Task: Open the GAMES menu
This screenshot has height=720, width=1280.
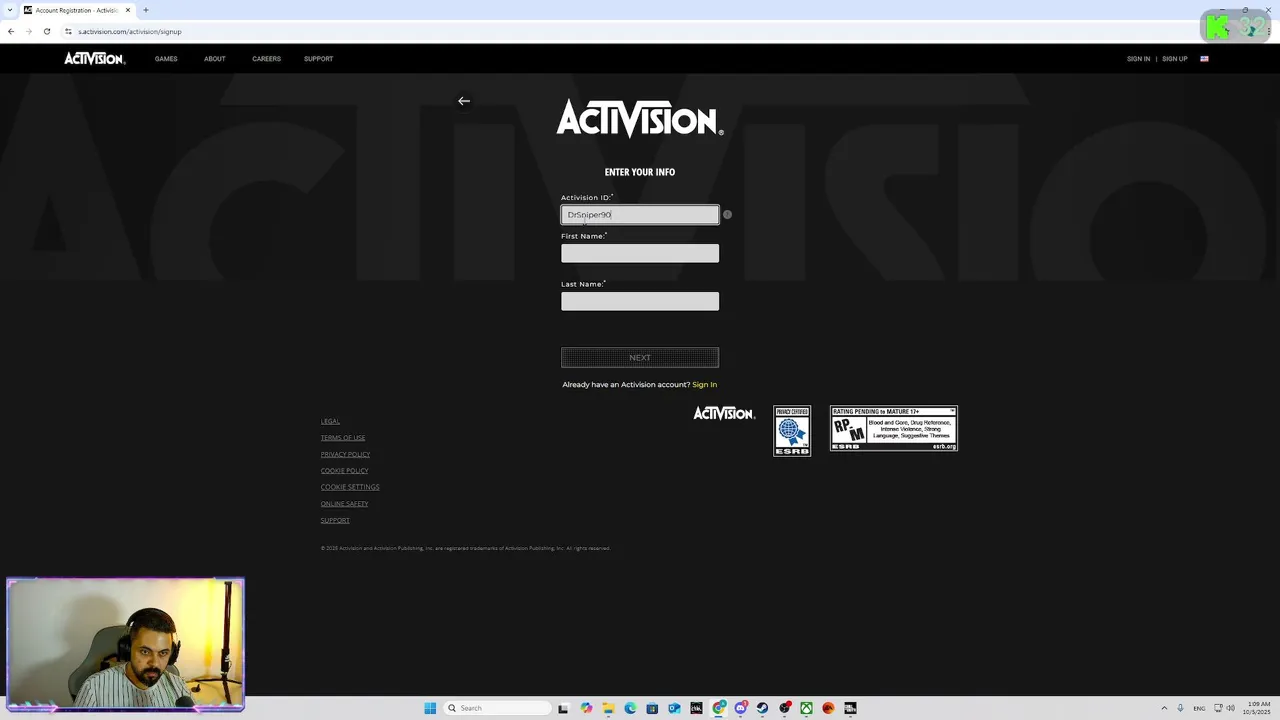Action: [166, 59]
